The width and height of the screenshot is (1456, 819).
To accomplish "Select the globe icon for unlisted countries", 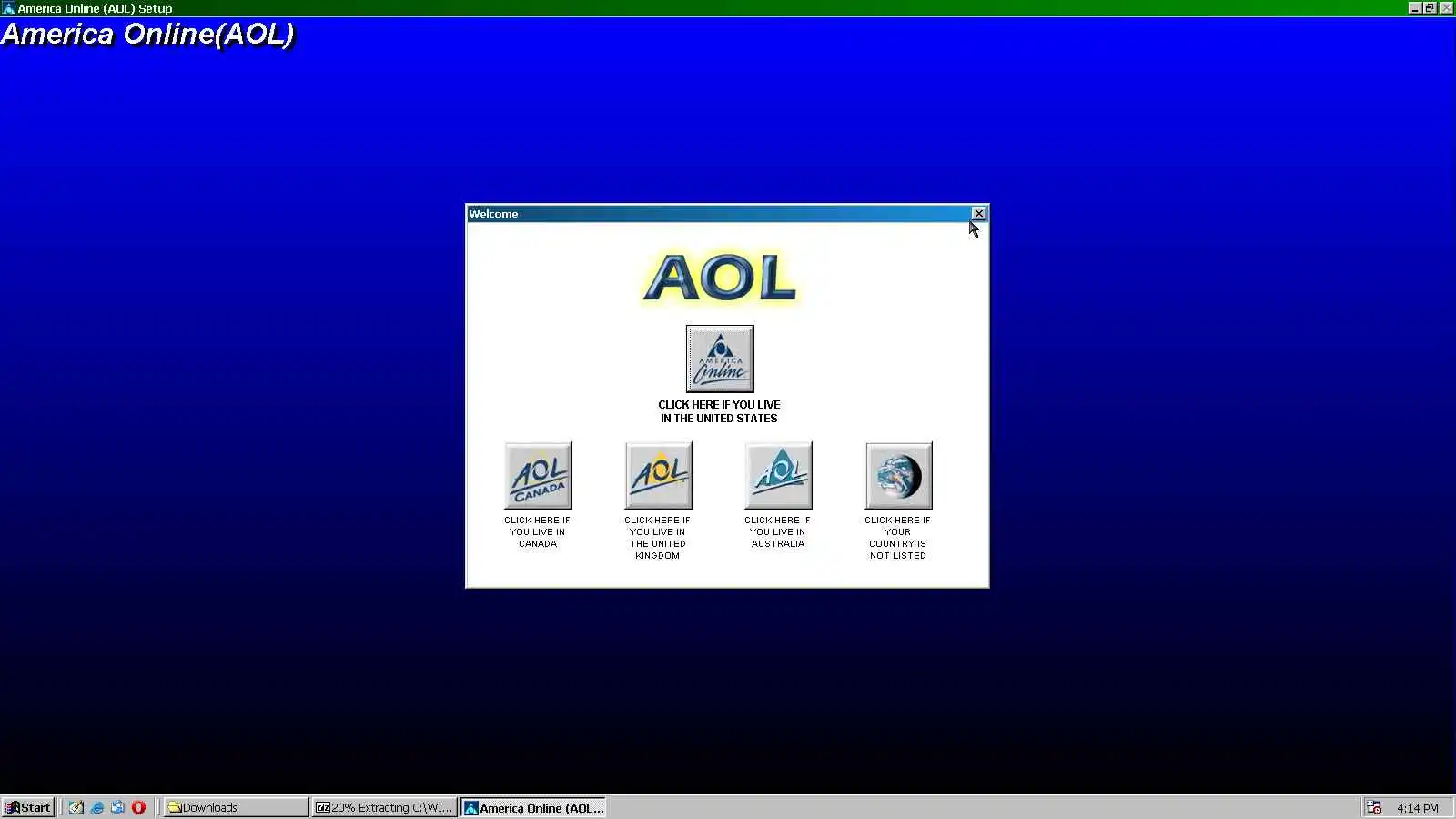I will (898, 476).
